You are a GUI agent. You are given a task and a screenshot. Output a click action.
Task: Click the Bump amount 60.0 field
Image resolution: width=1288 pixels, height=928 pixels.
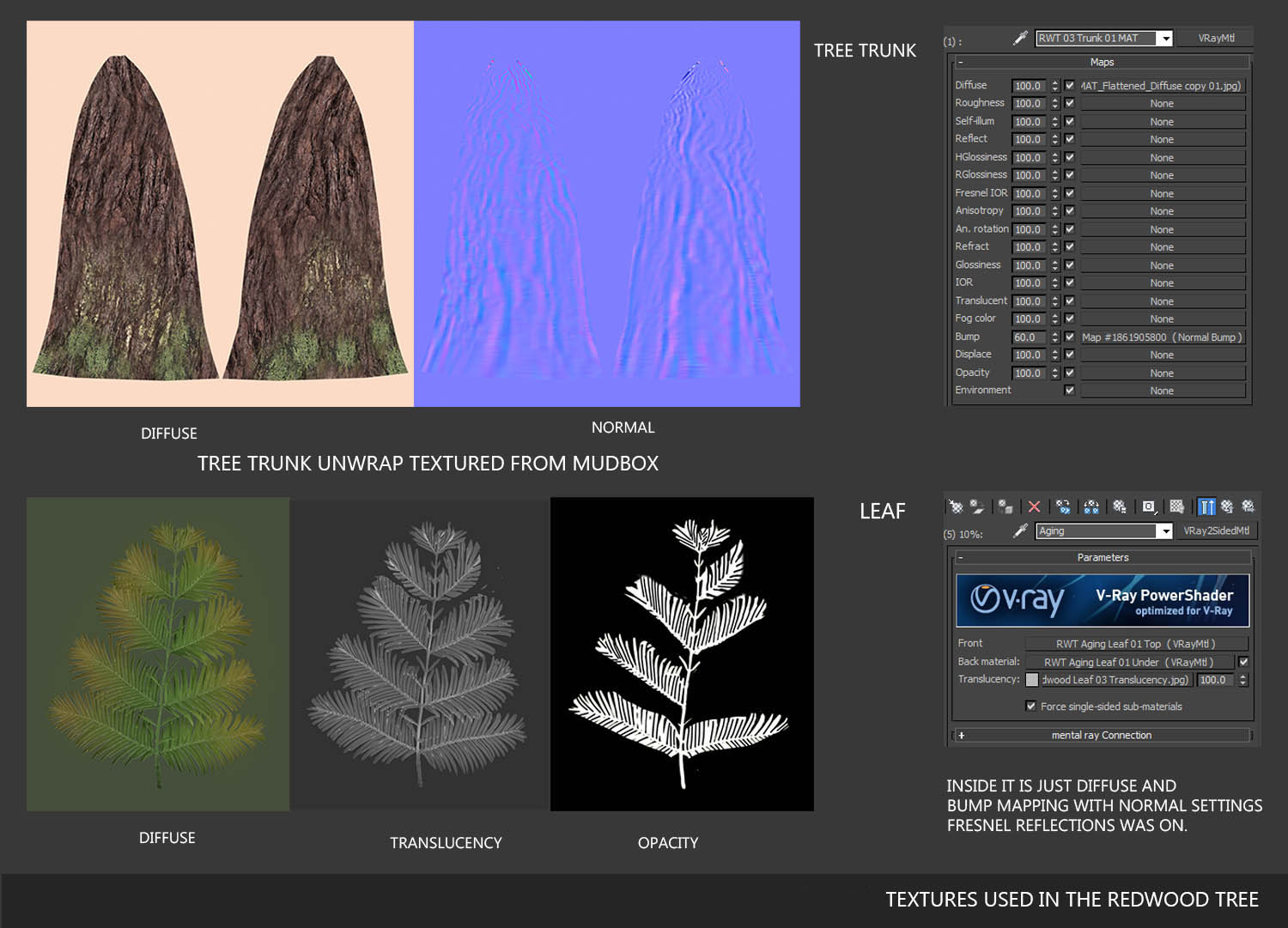(1029, 337)
